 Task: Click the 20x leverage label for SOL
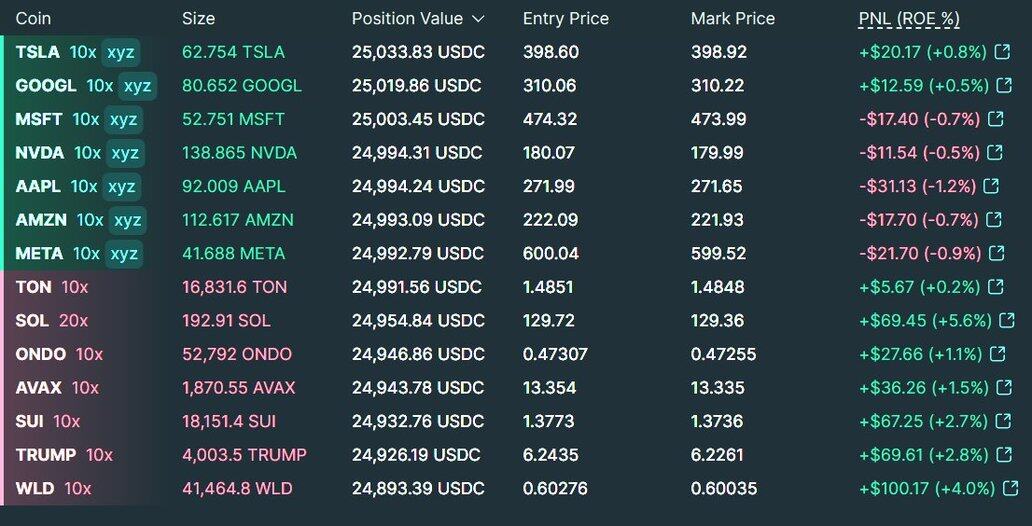coord(73,321)
